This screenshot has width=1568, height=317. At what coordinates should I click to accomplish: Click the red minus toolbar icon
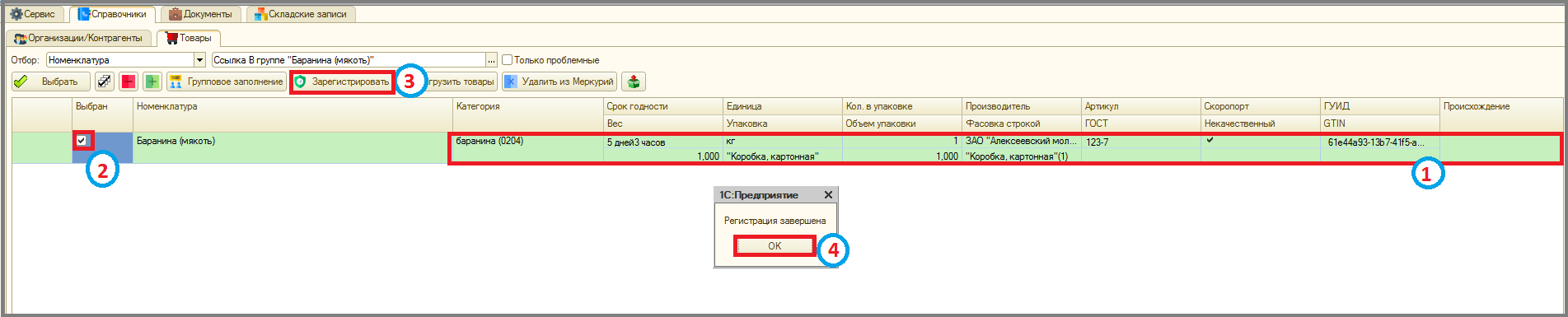pos(129,82)
